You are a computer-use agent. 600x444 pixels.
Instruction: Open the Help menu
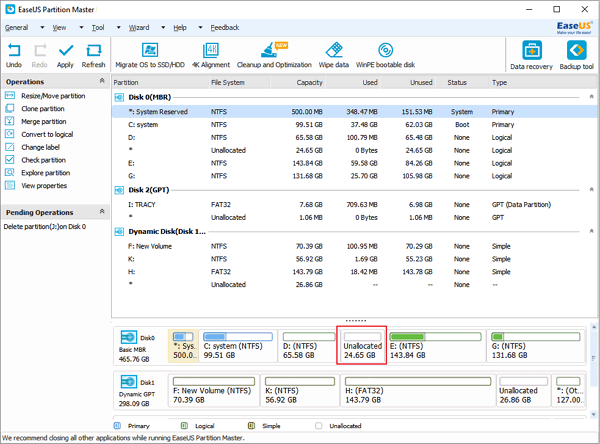[x=180, y=28]
